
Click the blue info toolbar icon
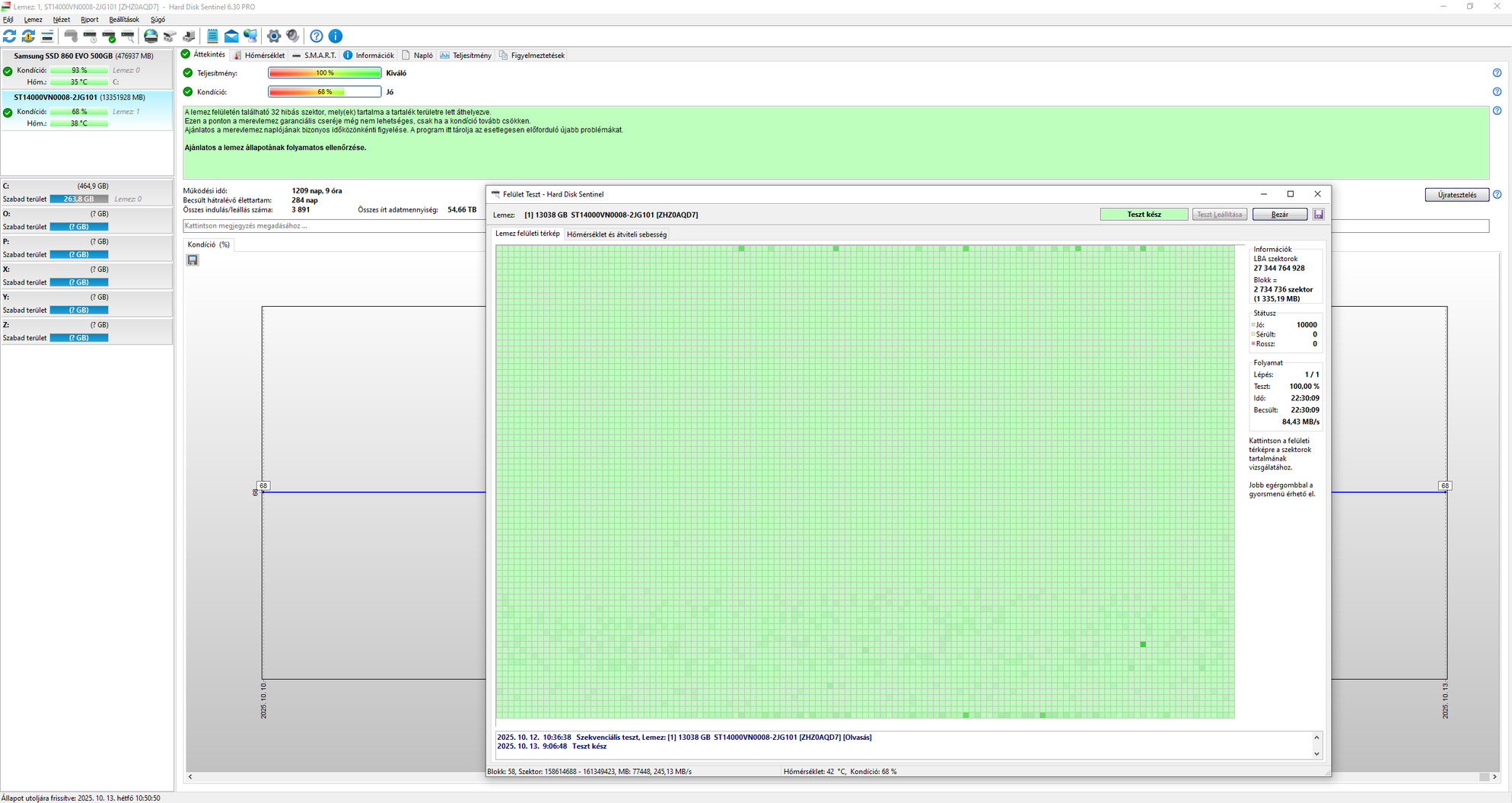coord(336,36)
